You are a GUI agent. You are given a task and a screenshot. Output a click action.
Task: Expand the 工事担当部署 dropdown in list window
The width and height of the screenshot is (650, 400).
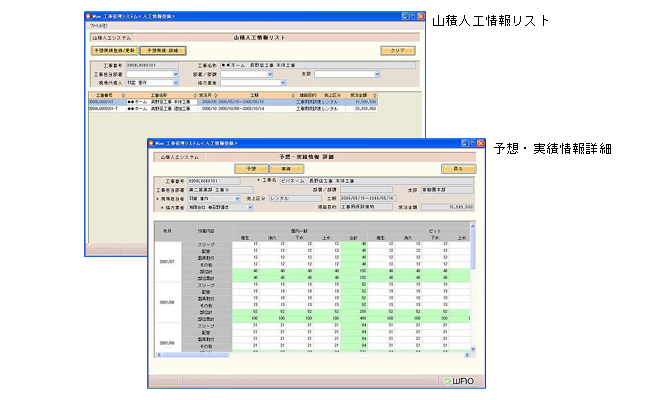point(176,73)
